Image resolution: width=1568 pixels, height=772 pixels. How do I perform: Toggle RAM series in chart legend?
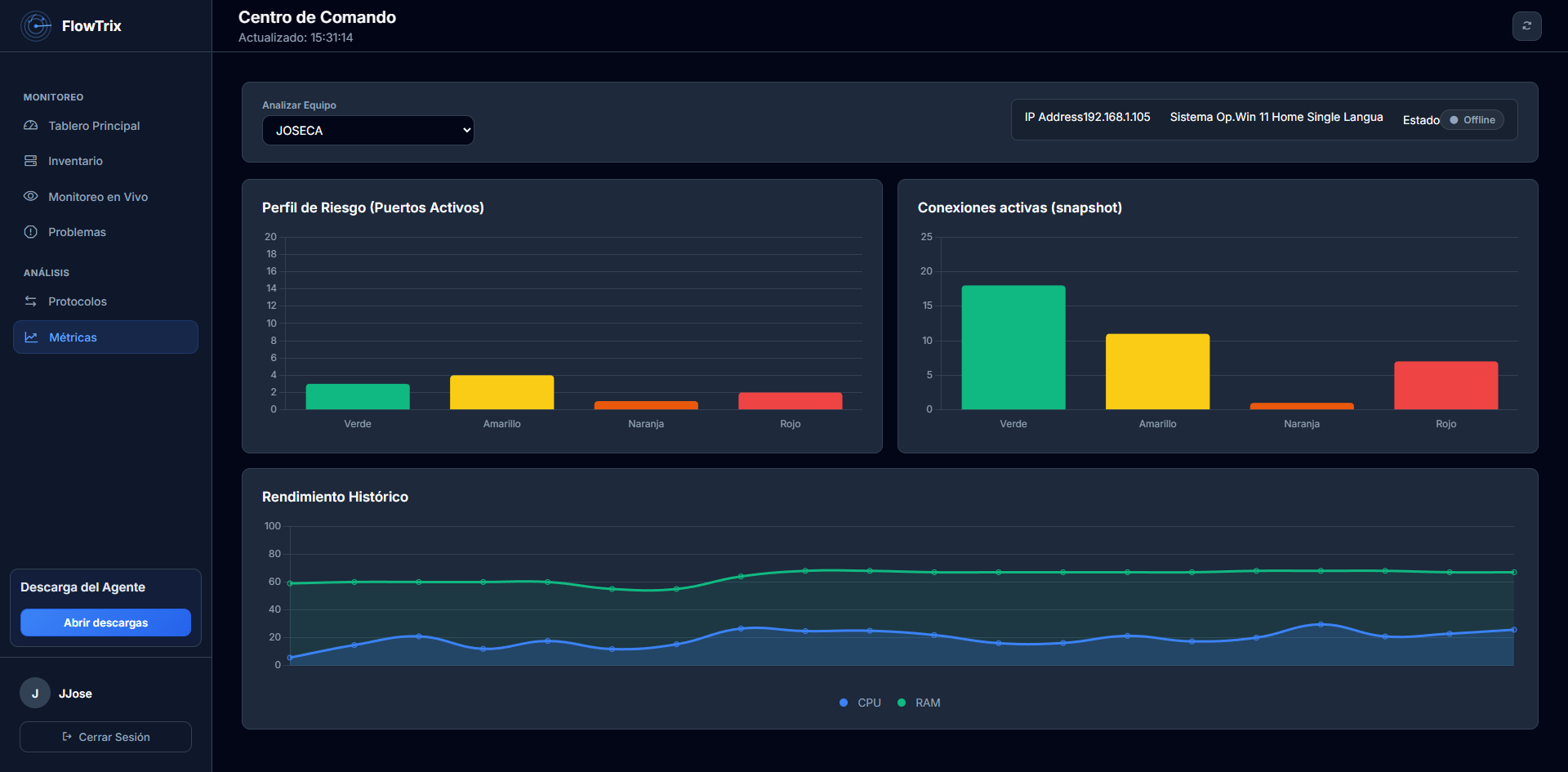click(919, 703)
